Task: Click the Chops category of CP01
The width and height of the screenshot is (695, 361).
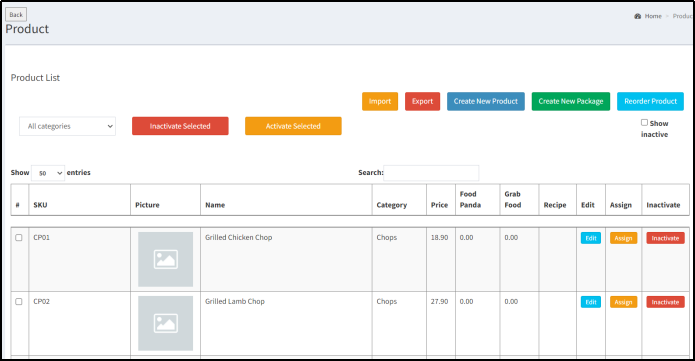Action: [387, 238]
